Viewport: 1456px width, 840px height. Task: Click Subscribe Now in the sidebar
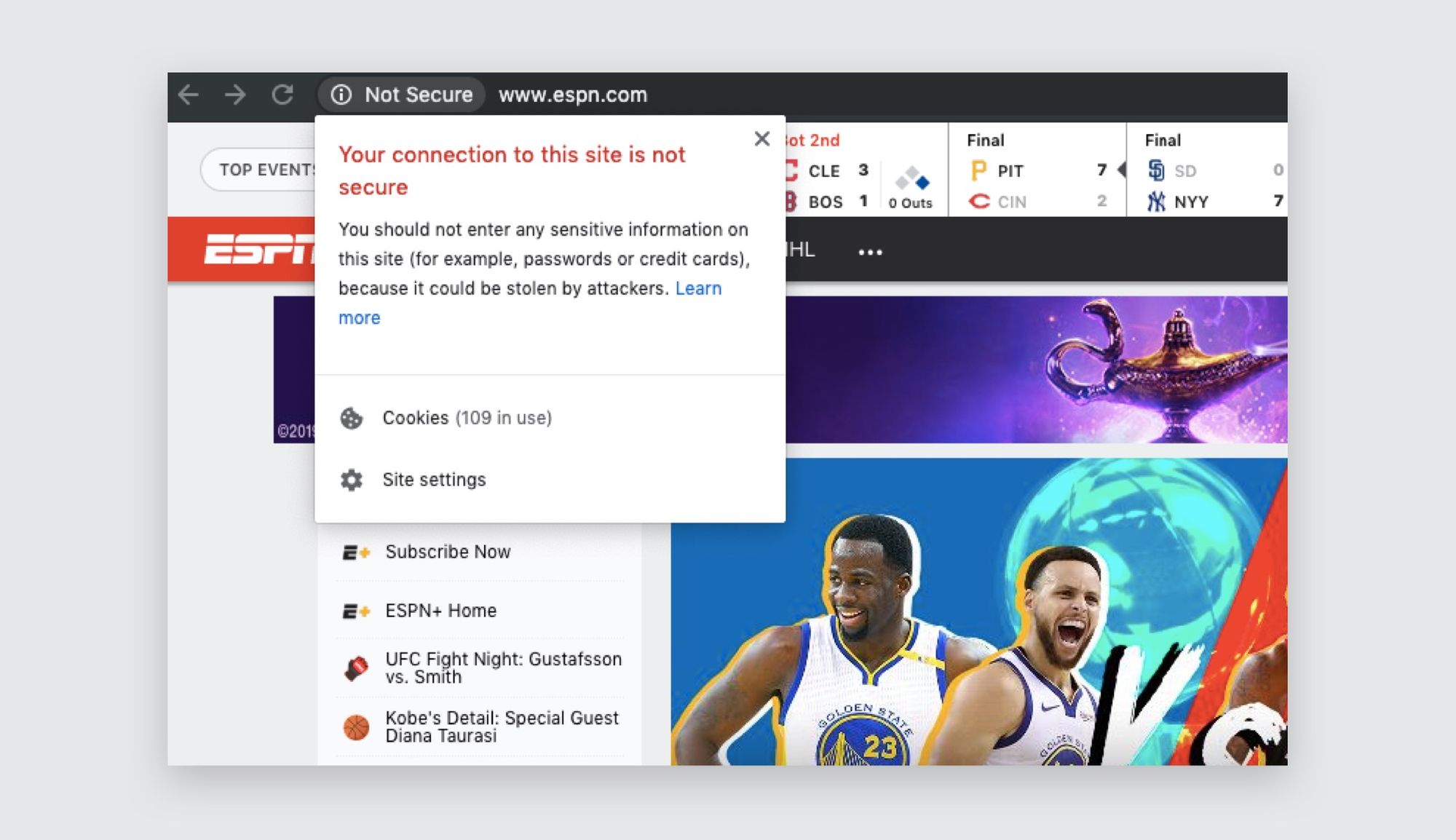(448, 552)
